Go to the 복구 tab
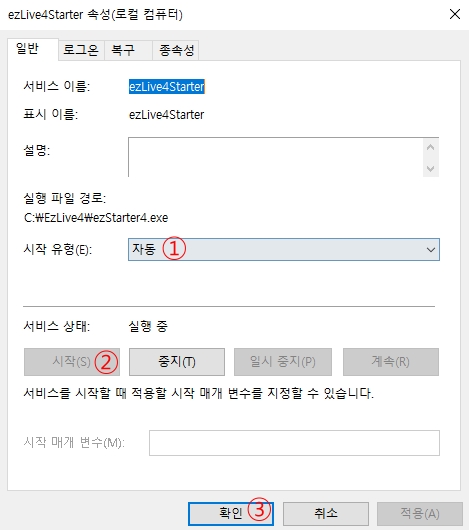 [x=128, y=50]
